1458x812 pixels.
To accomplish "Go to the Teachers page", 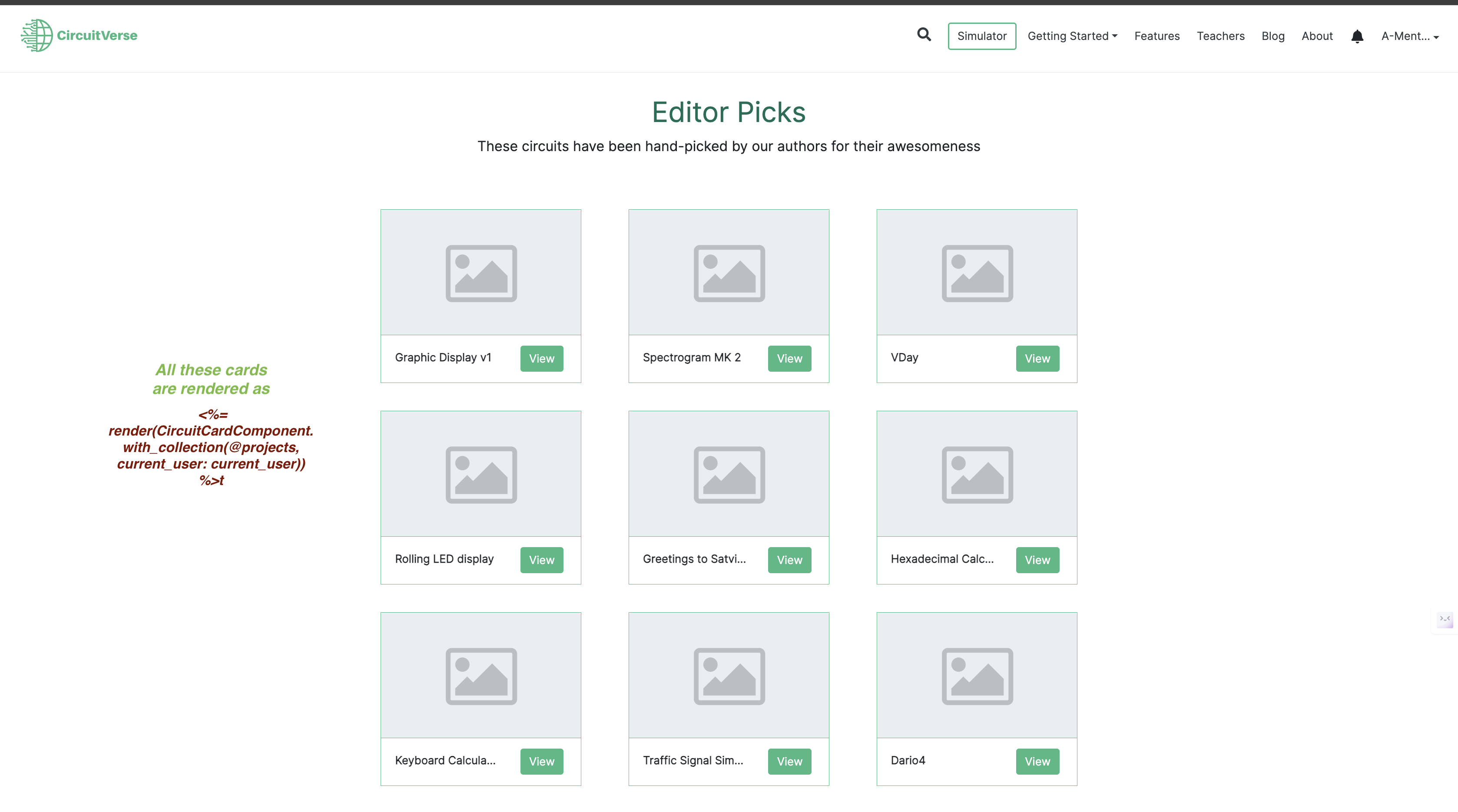I will tap(1220, 36).
